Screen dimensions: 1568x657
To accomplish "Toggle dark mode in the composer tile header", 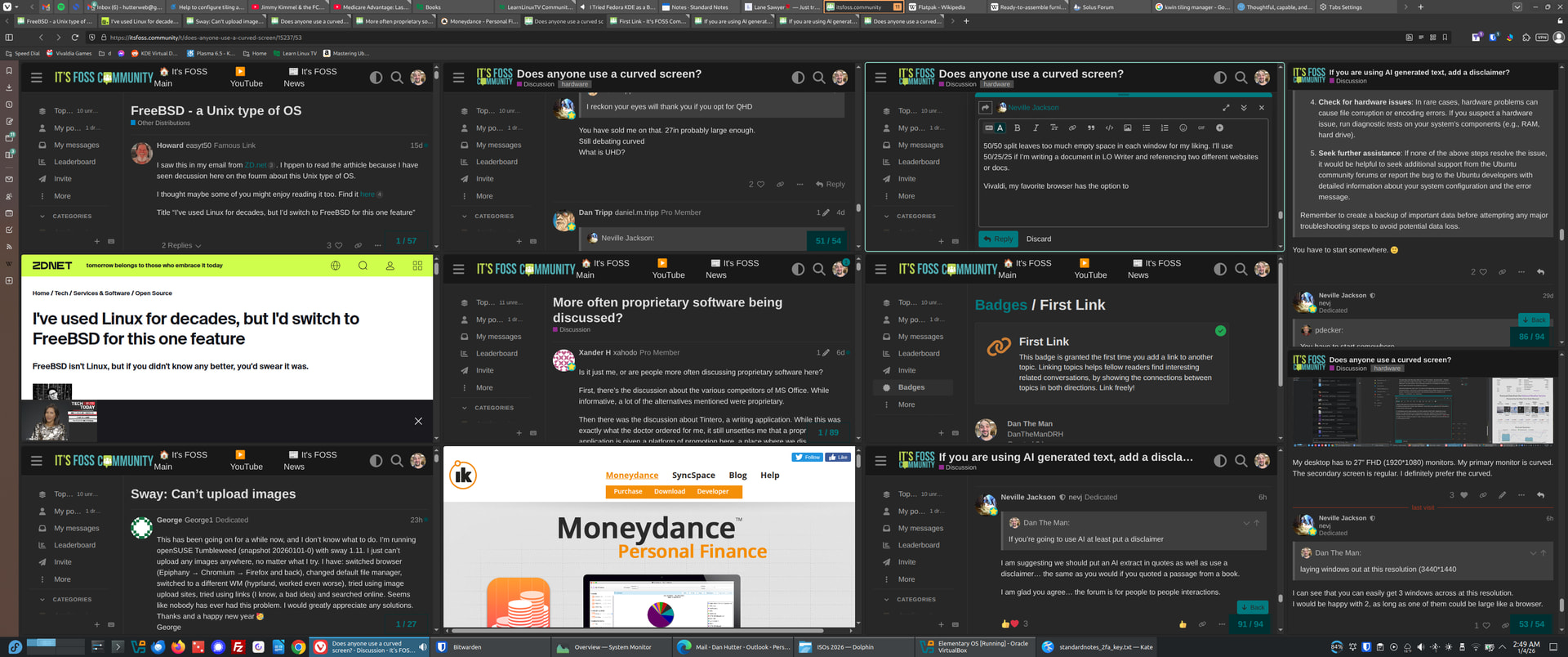I will (x=1219, y=78).
